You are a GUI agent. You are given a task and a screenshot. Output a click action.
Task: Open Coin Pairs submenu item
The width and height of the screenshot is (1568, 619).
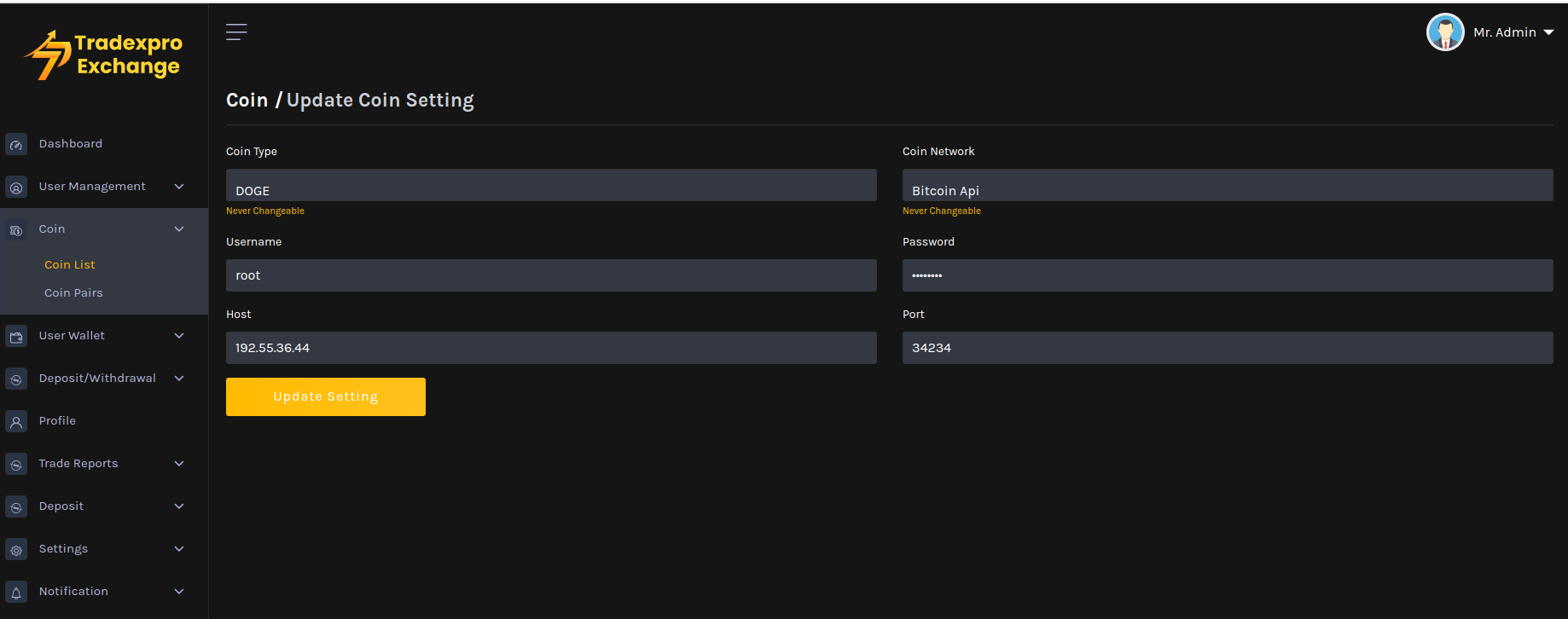(x=73, y=293)
